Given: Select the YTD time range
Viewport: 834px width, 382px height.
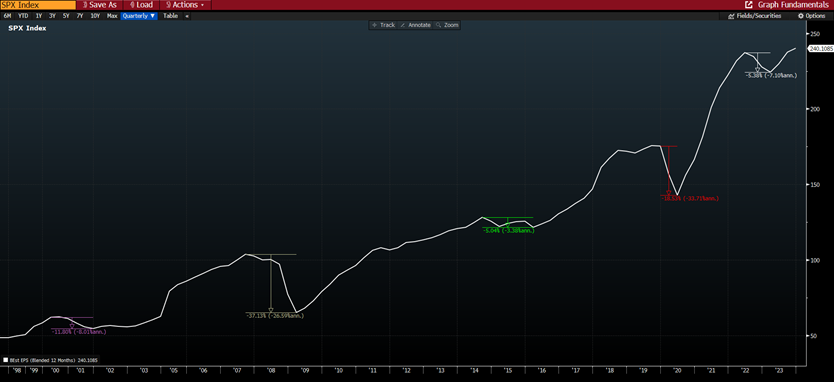Looking at the screenshot, I should coord(23,16).
